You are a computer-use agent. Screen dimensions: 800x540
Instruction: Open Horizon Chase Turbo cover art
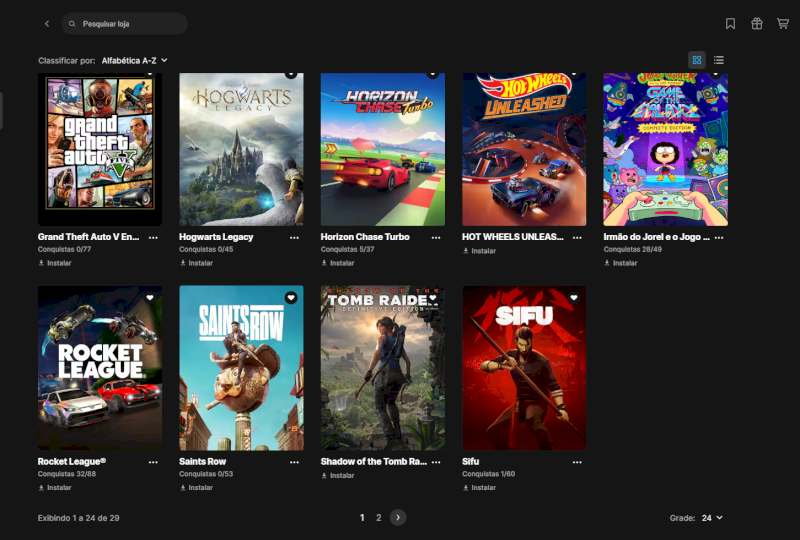click(x=383, y=149)
